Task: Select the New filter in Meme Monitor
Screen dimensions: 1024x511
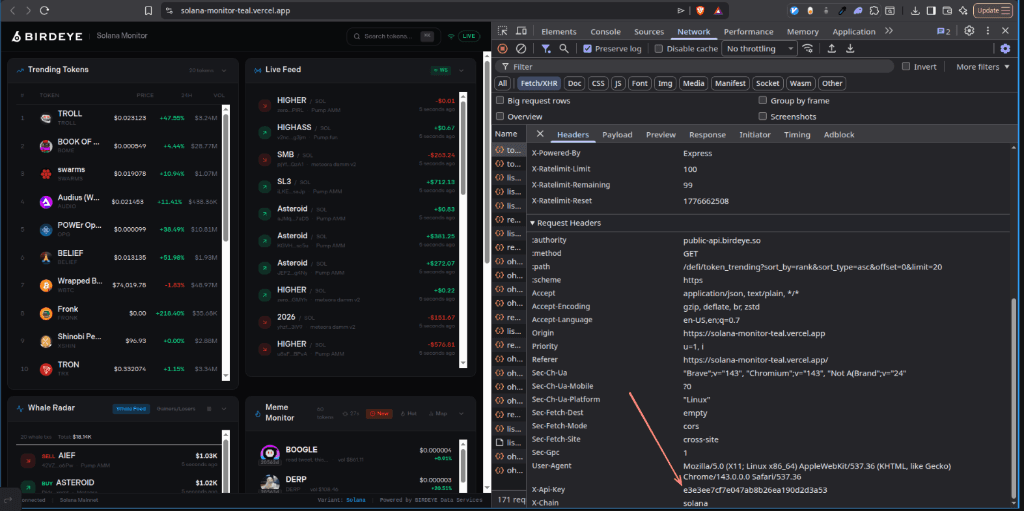Action: coord(379,414)
